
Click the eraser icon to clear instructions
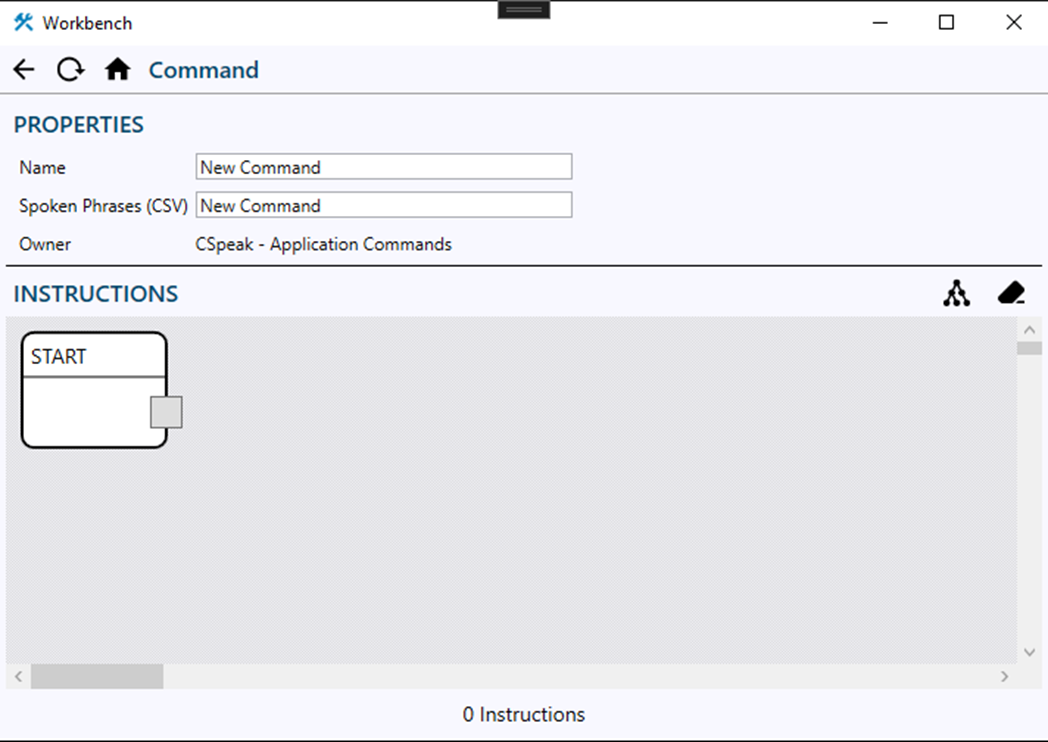pyautogui.click(x=1011, y=294)
